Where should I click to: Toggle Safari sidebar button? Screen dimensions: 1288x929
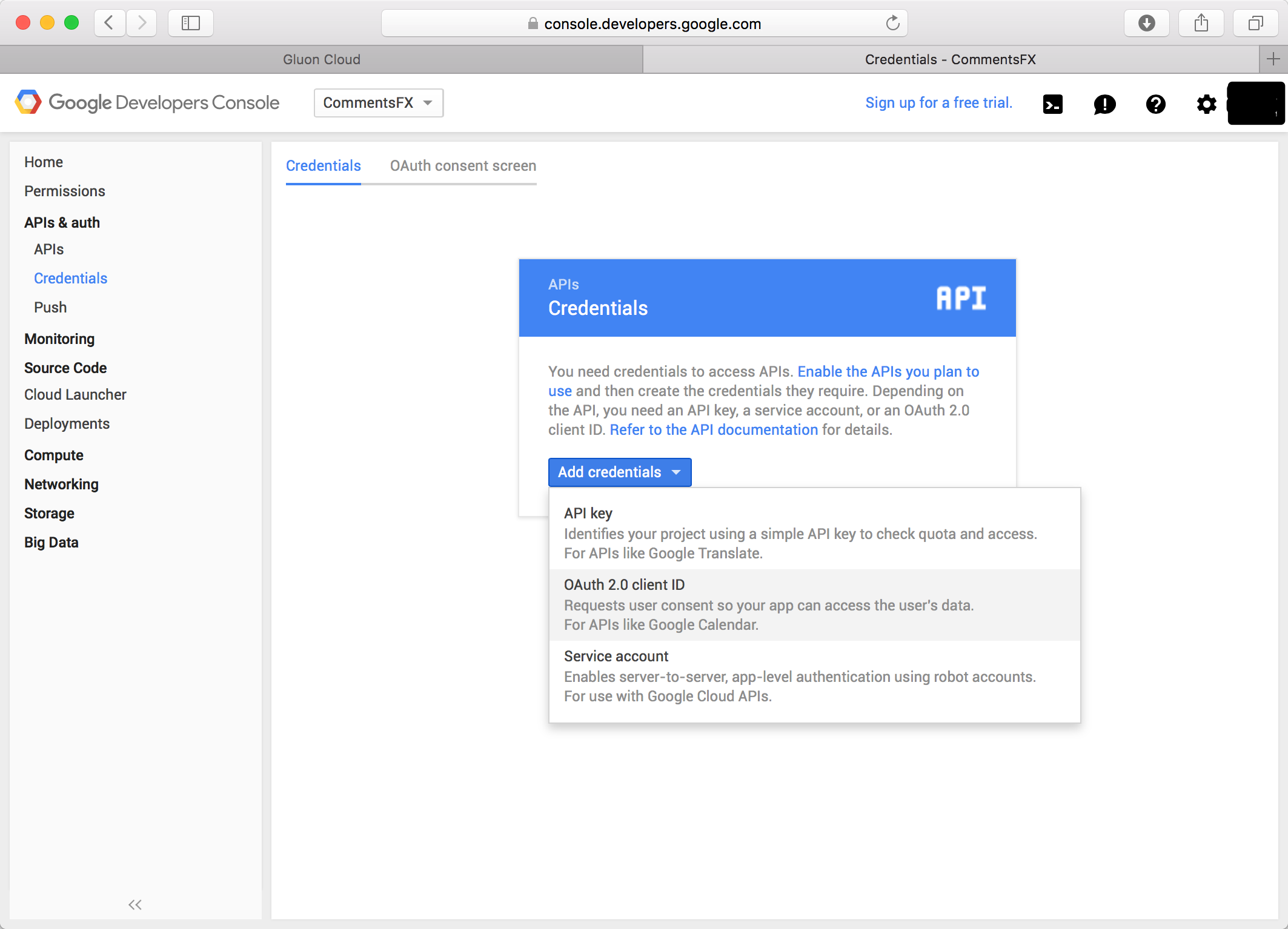tap(191, 23)
